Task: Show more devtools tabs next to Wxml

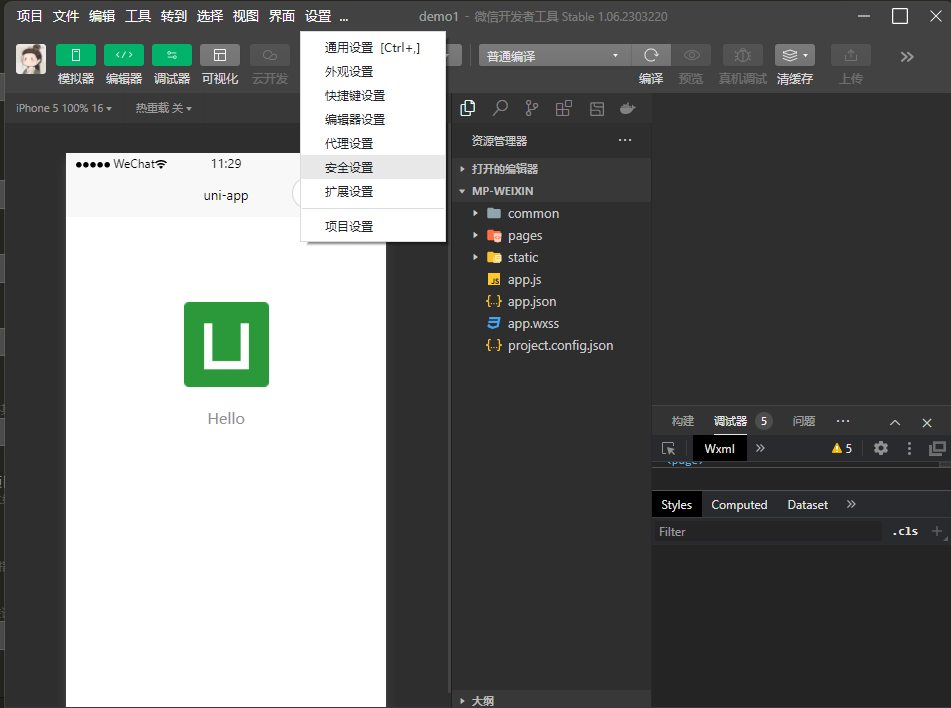Action: click(x=760, y=448)
